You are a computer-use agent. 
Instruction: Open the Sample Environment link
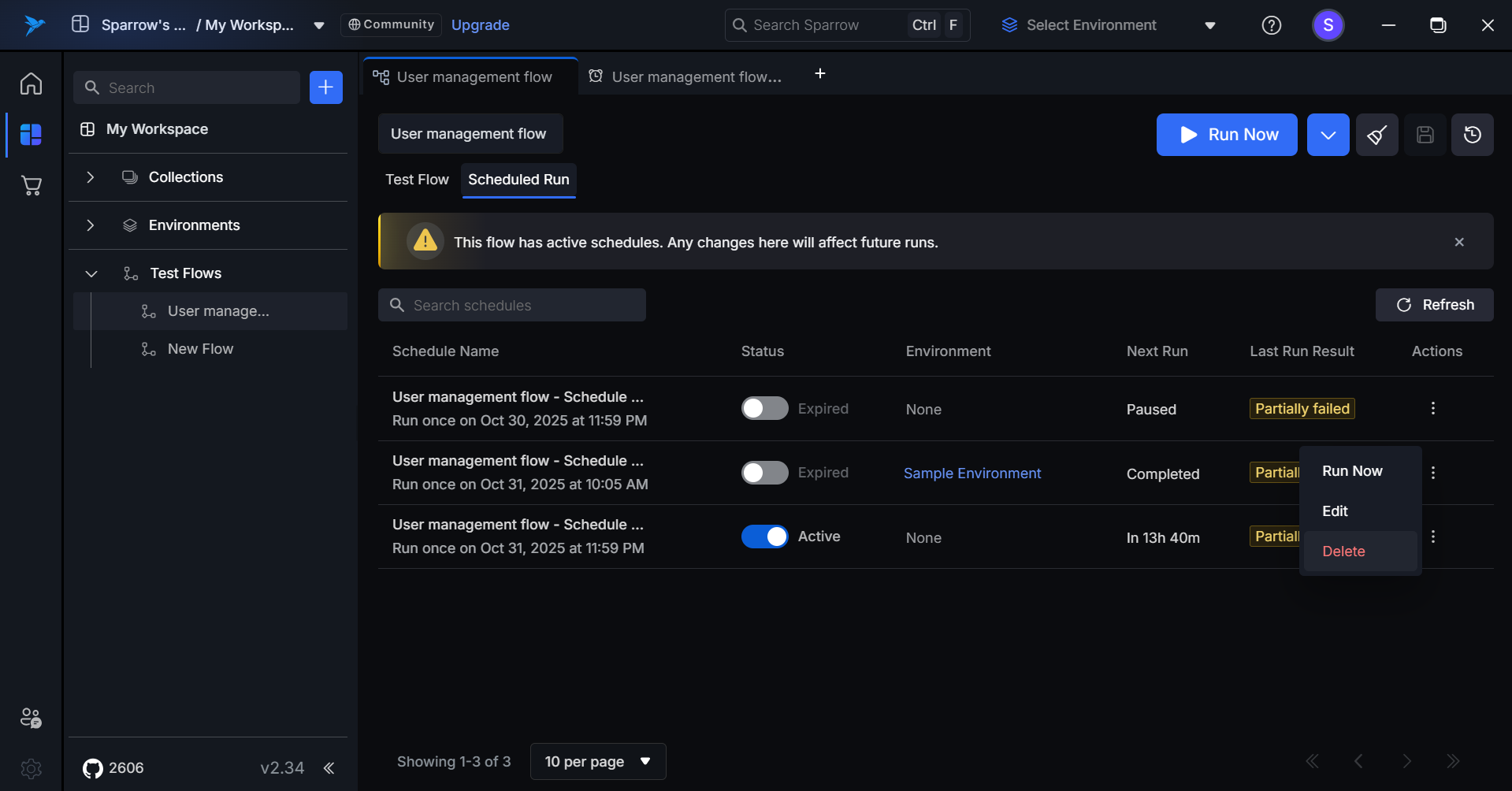coord(971,473)
